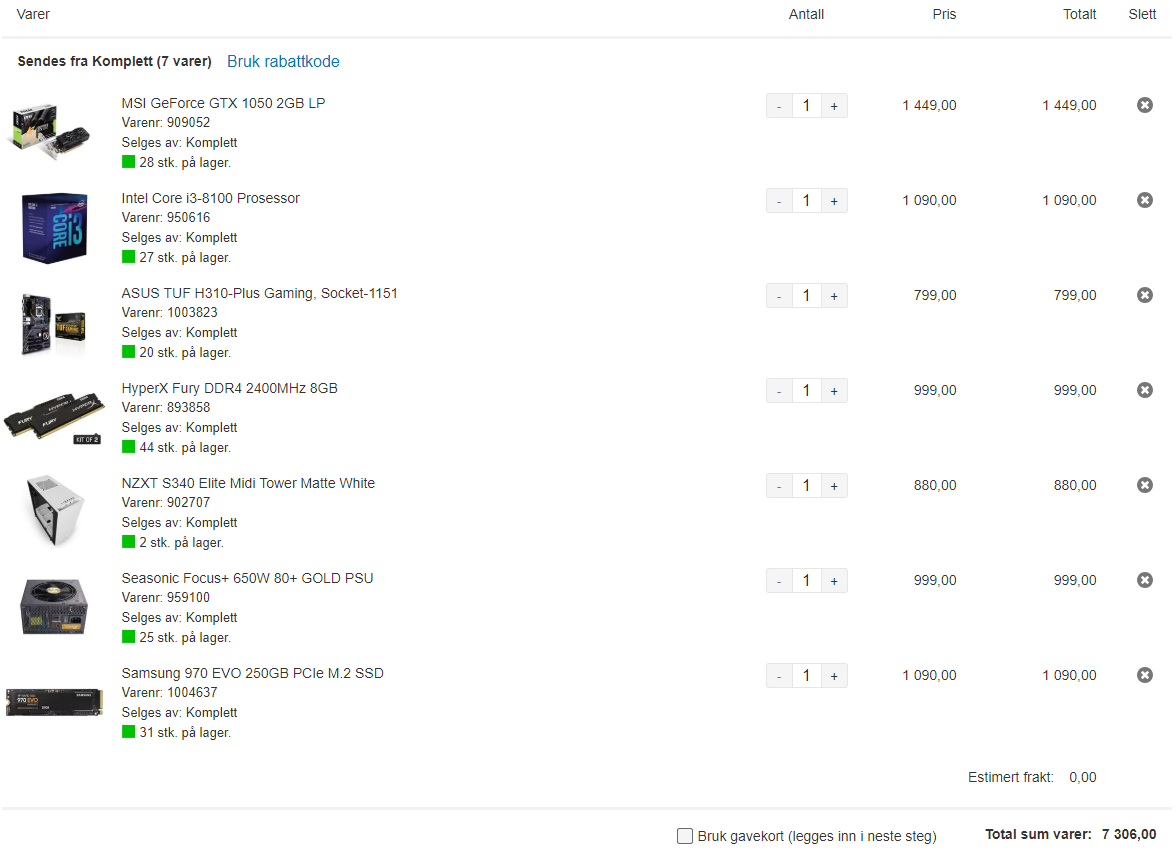Increase quantity of MSI GeForce GTX 1050
Viewport: 1176px width, 860px height.
click(x=834, y=106)
